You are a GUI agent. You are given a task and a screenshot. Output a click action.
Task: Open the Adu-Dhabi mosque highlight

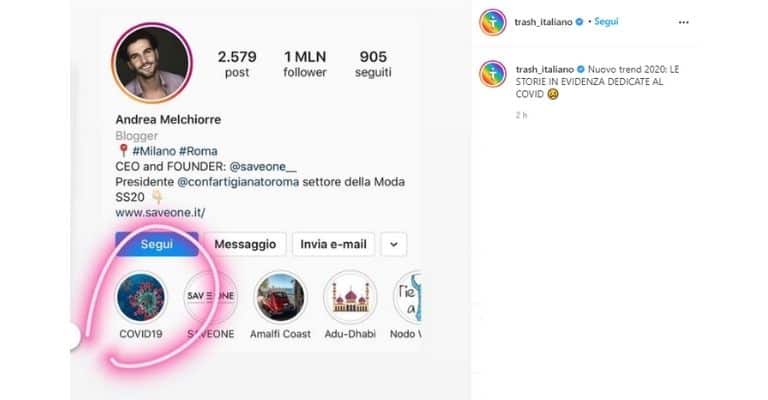[350, 297]
